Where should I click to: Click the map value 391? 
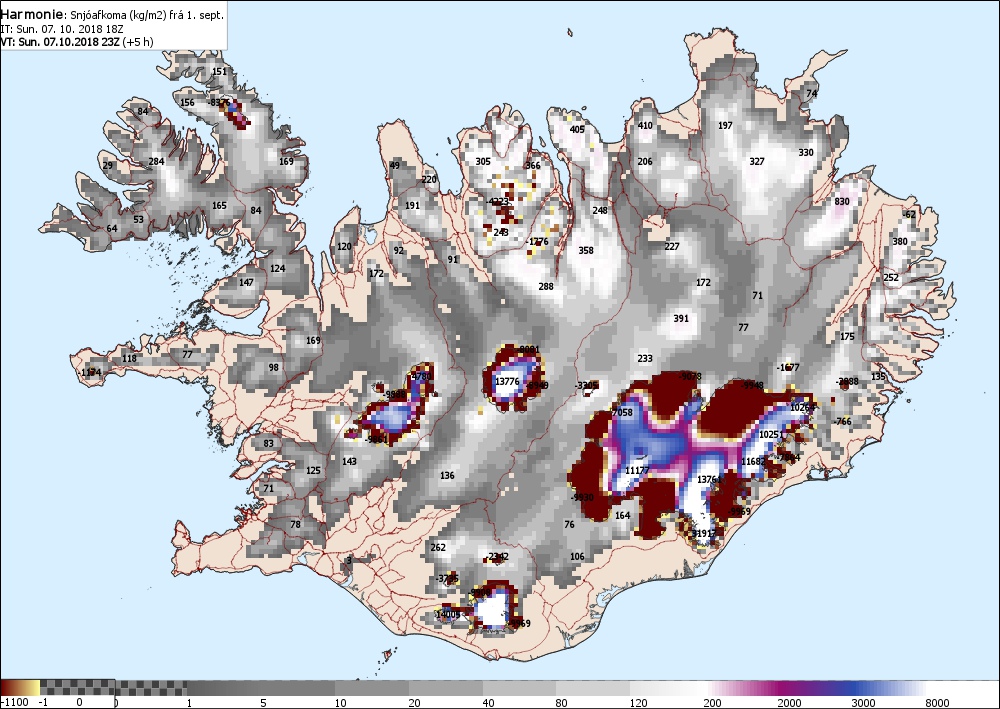pyautogui.click(x=681, y=318)
